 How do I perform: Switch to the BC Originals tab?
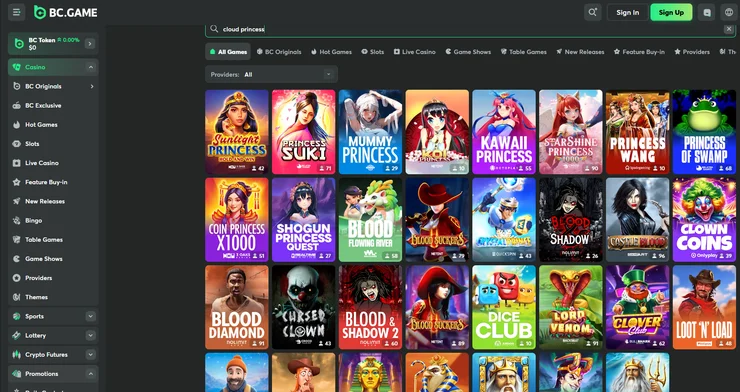[x=279, y=52]
